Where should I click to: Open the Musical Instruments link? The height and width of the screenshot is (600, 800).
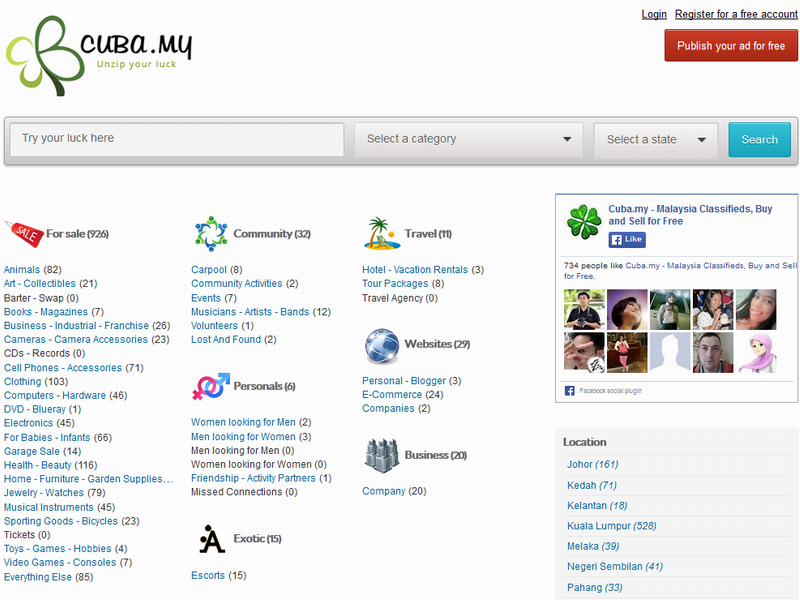(49, 507)
